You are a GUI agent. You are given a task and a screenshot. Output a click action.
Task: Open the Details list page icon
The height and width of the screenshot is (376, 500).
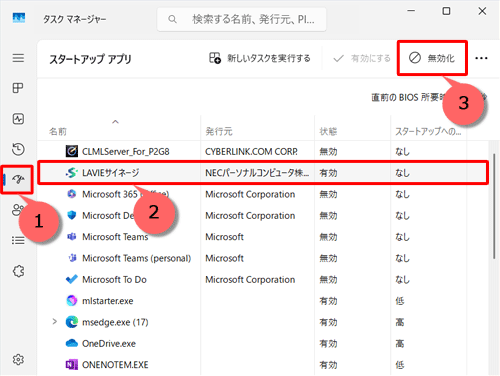18,240
